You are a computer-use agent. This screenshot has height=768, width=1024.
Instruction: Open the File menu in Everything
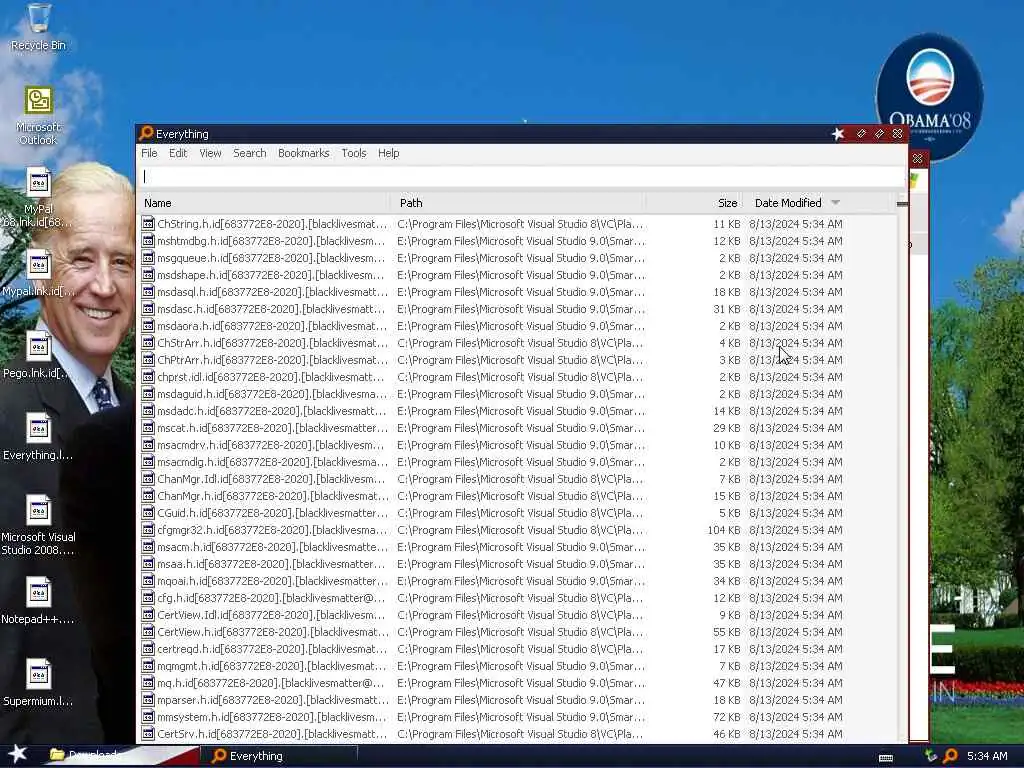coord(149,153)
